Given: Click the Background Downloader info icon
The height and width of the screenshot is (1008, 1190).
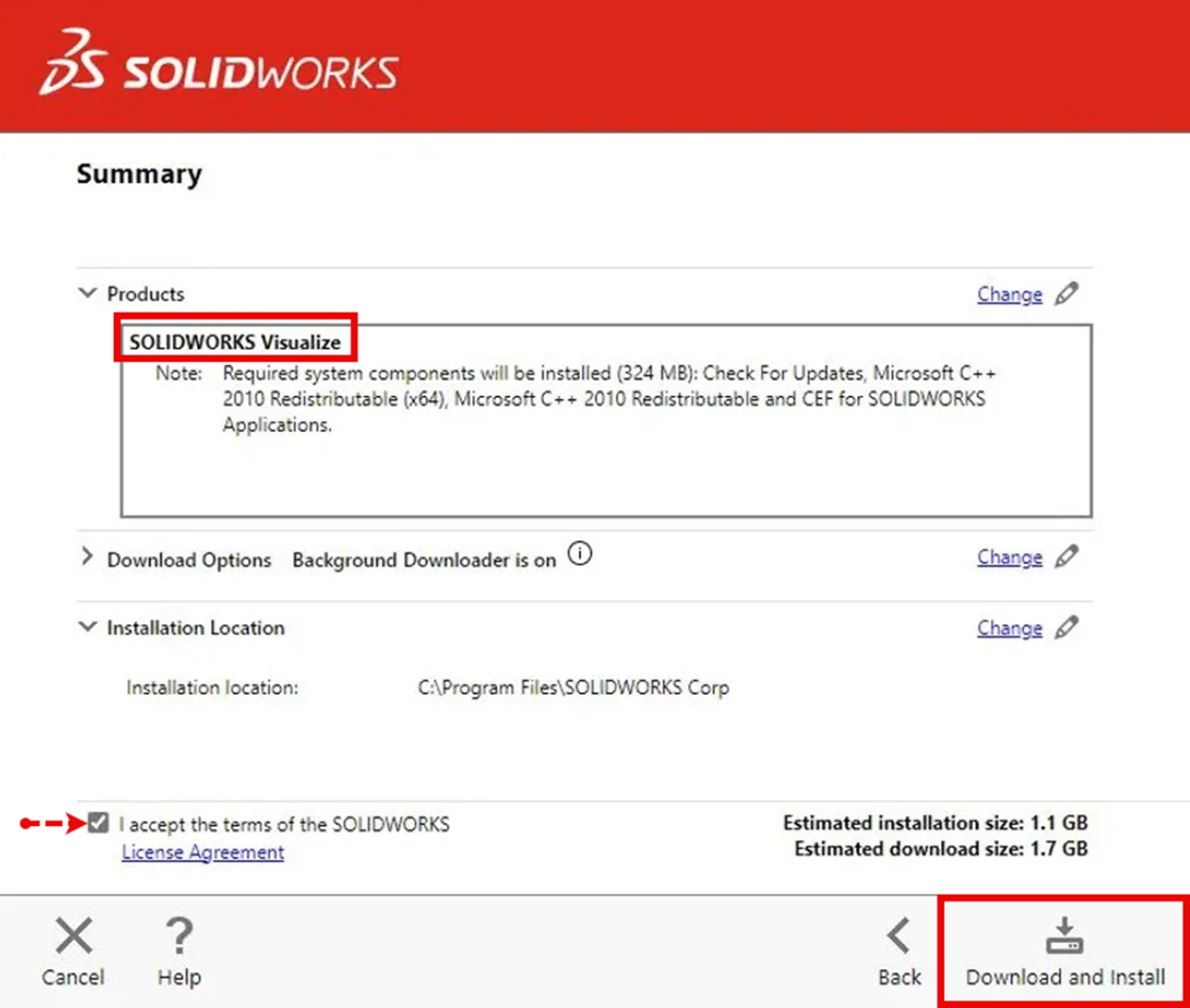Looking at the screenshot, I should click(x=581, y=554).
